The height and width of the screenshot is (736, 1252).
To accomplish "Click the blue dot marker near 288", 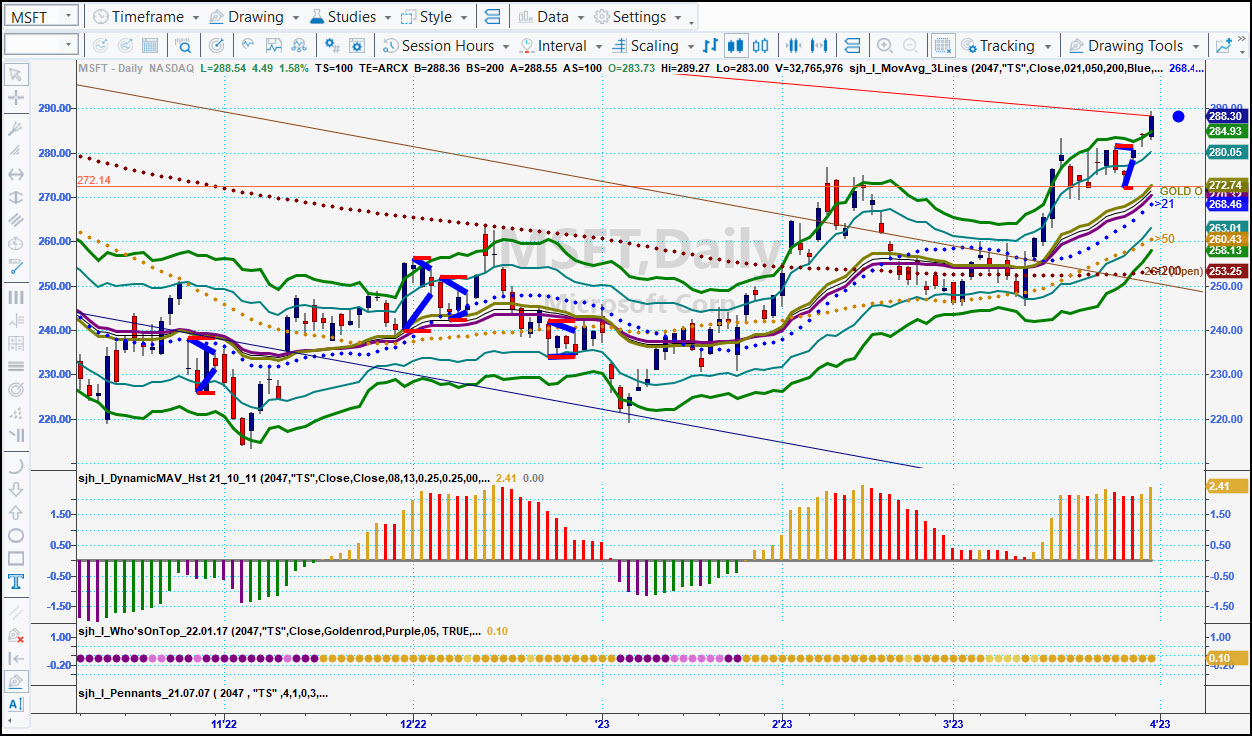I will pyautogui.click(x=1178, y=116).
